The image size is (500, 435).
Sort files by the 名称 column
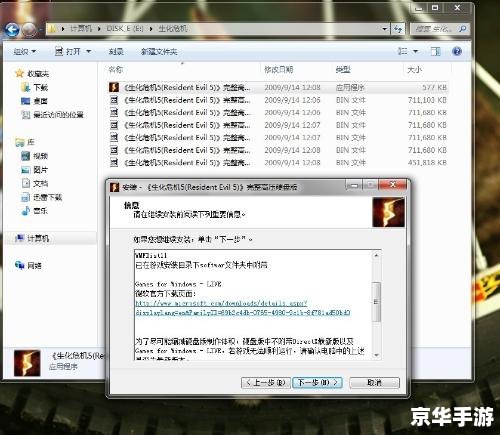click(x=116, y=69)
